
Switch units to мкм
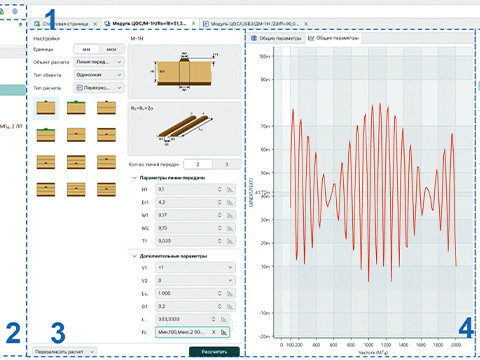(111, 49)
